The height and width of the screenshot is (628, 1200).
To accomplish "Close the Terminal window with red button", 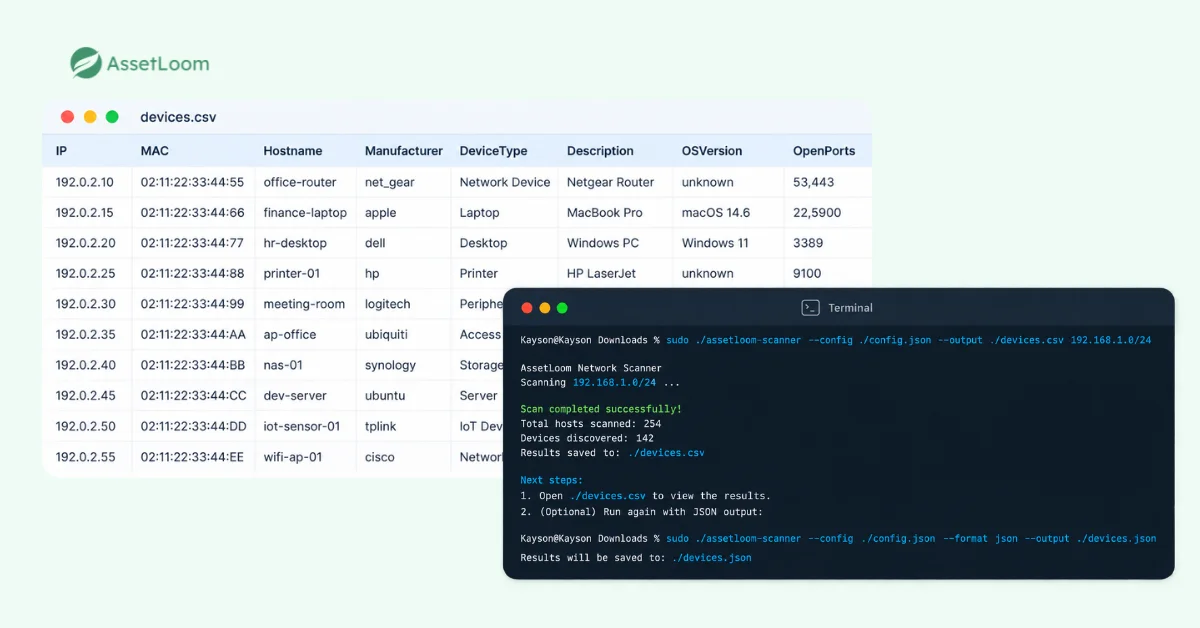I will coord(527,308).
